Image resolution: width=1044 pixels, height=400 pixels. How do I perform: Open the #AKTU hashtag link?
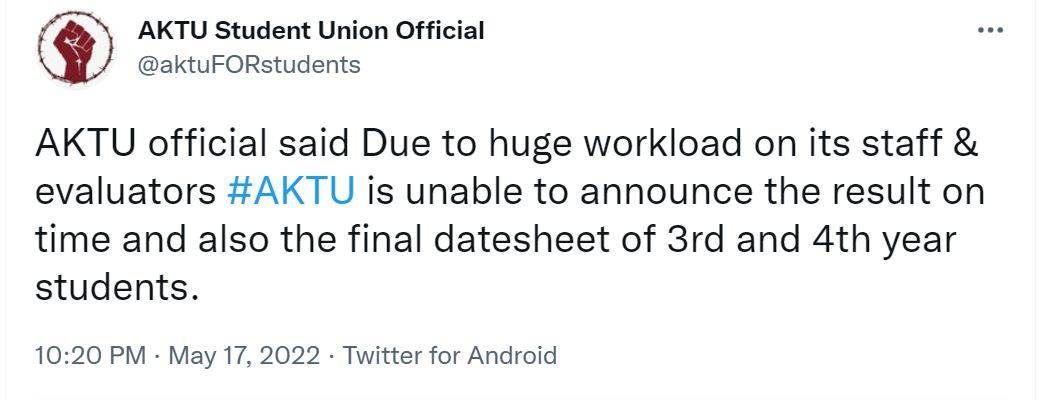pyautogui.click(x=291, y=191)
